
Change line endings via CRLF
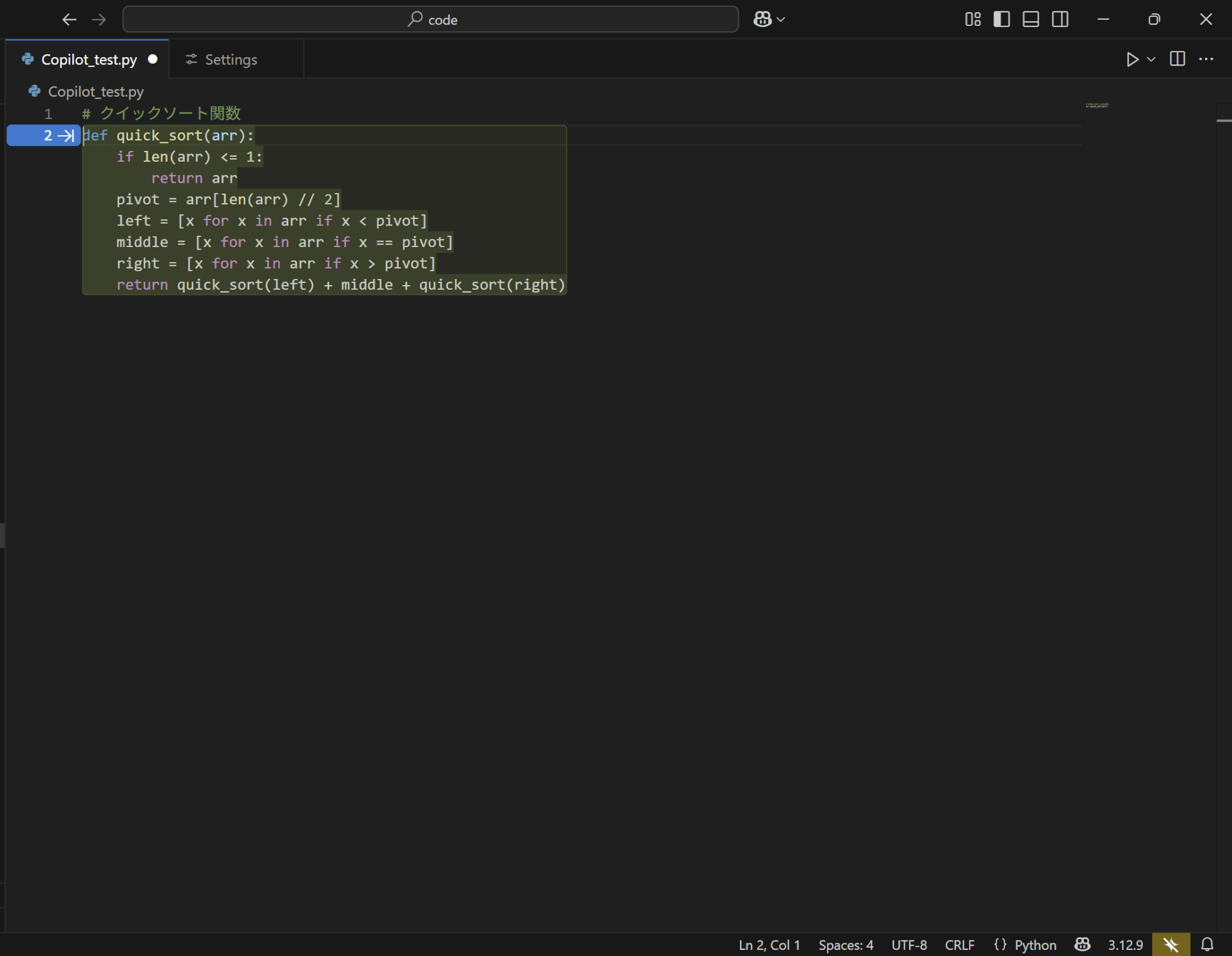tap(959, 945)
